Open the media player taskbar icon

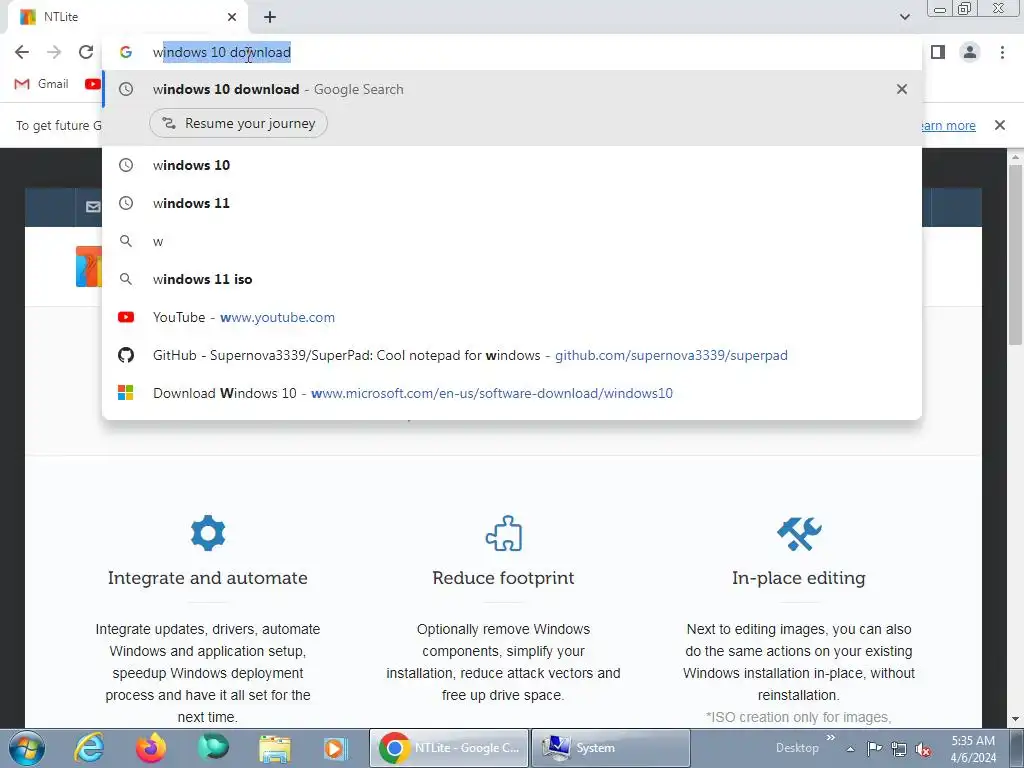click(336, 748)
